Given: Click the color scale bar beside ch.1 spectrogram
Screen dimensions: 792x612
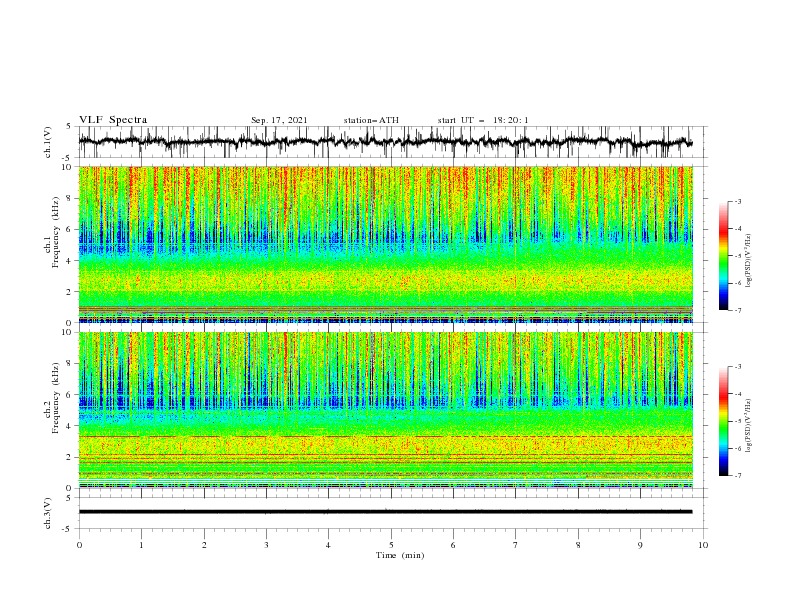Looking at the screenshot, I should [x=723, y=255].
